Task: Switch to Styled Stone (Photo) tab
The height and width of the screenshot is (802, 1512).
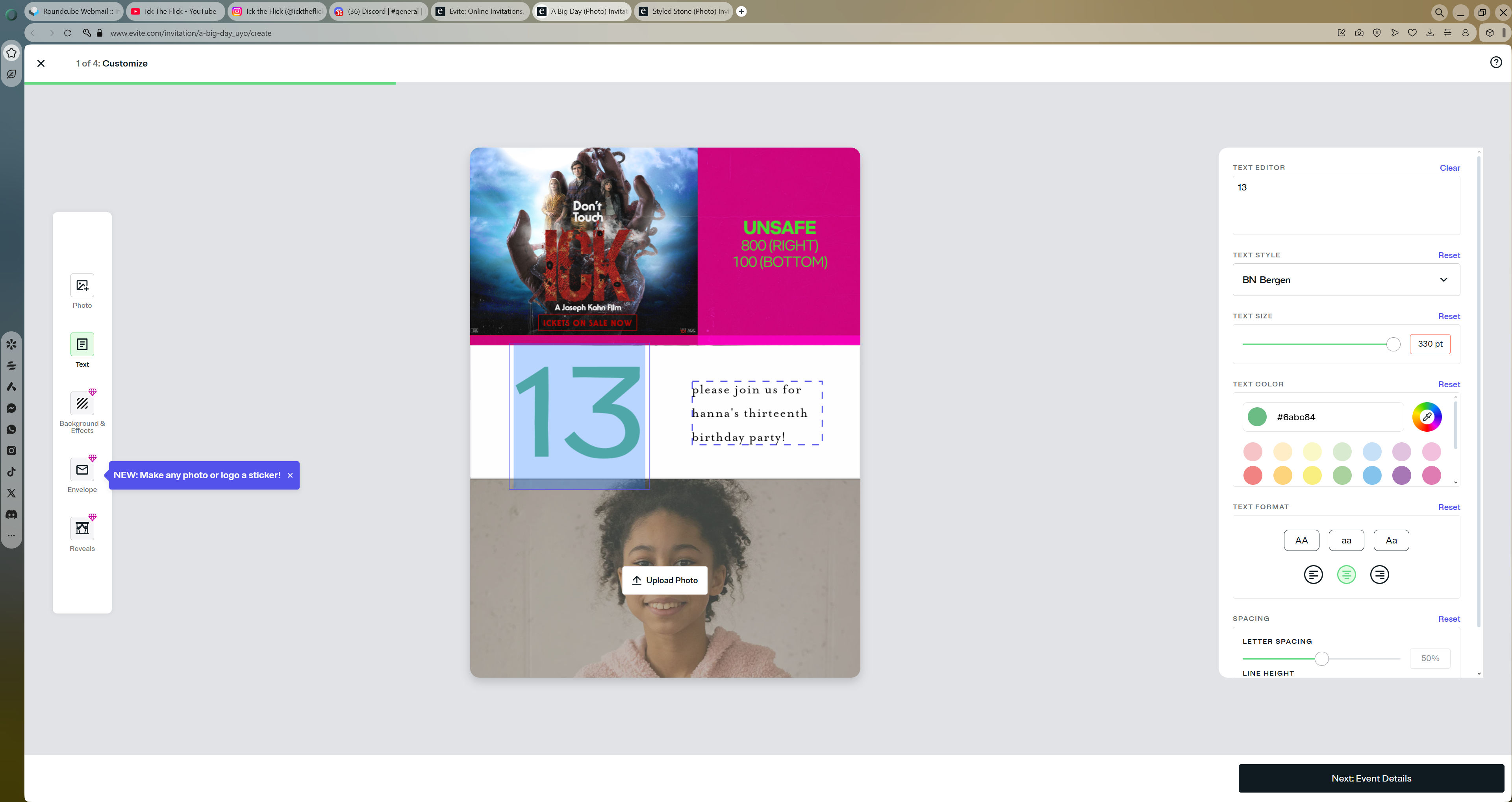Action: tap(683, 11)
